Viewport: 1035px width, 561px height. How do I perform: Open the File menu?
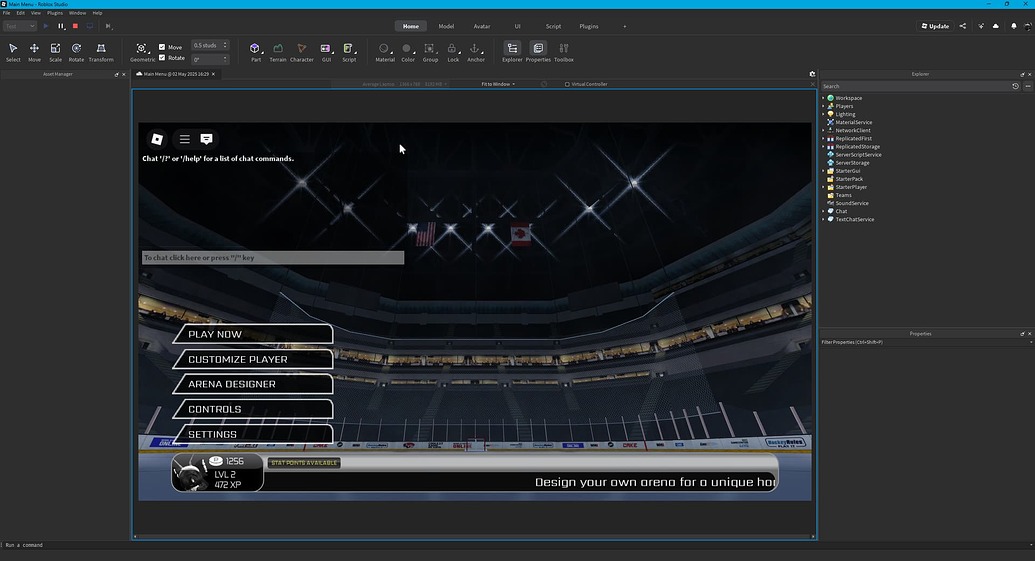(x=6, y=13)
